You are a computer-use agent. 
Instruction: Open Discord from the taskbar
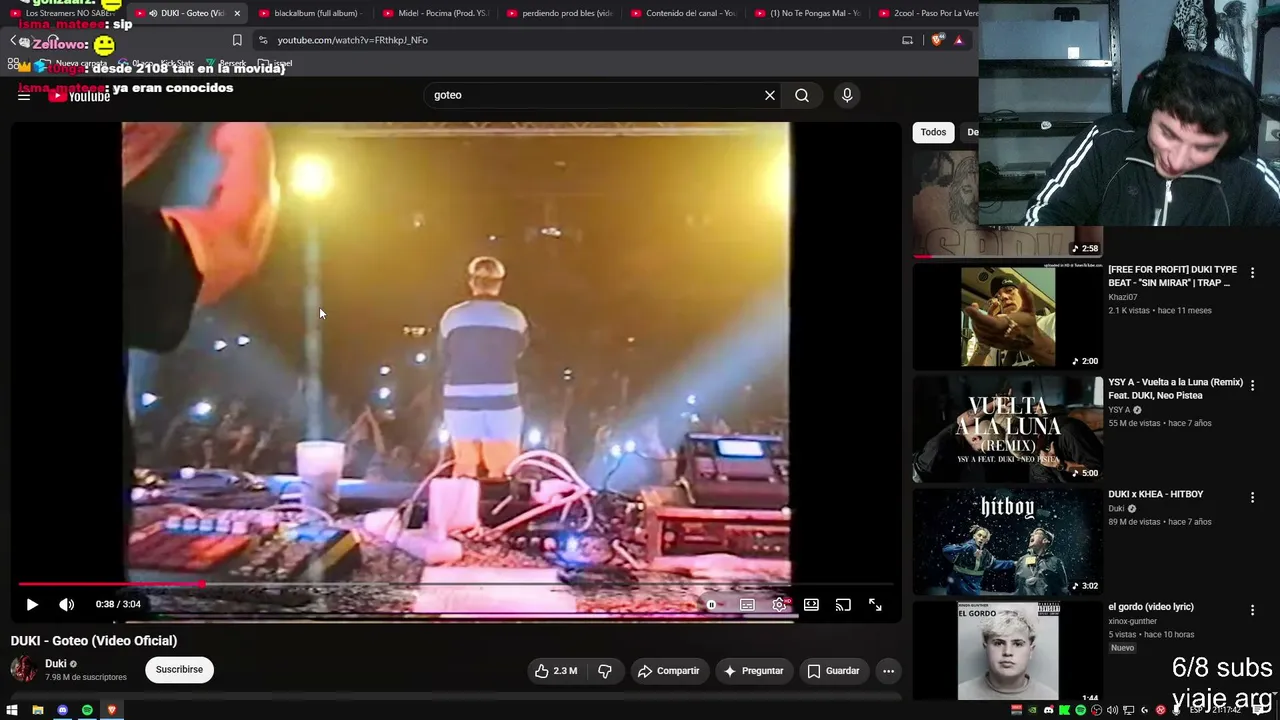[62, 710]
